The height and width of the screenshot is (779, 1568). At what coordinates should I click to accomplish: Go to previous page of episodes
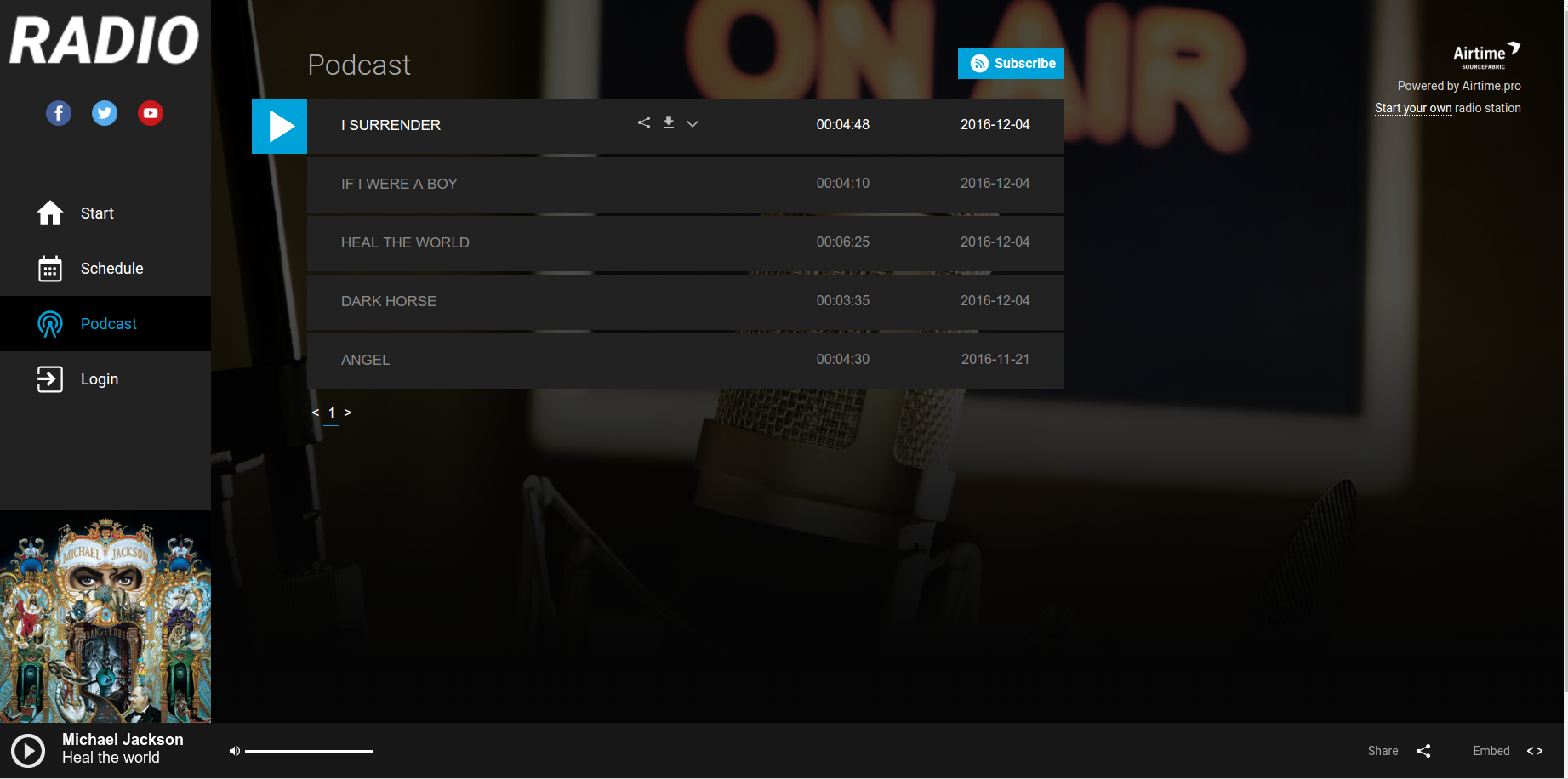[316, 412]
